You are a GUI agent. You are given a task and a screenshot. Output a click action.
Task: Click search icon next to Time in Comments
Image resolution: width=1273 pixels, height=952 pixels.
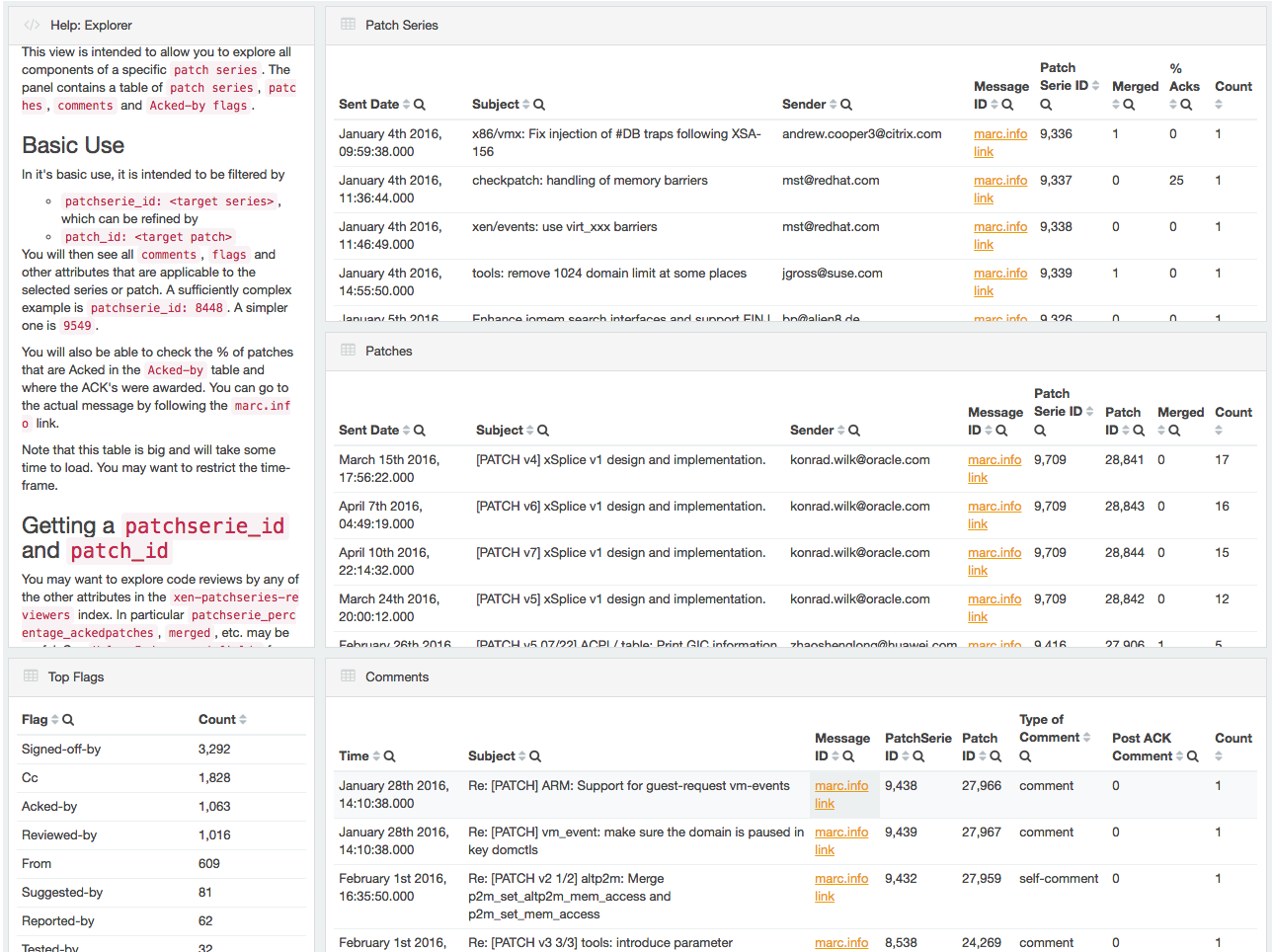pos(389,756)
